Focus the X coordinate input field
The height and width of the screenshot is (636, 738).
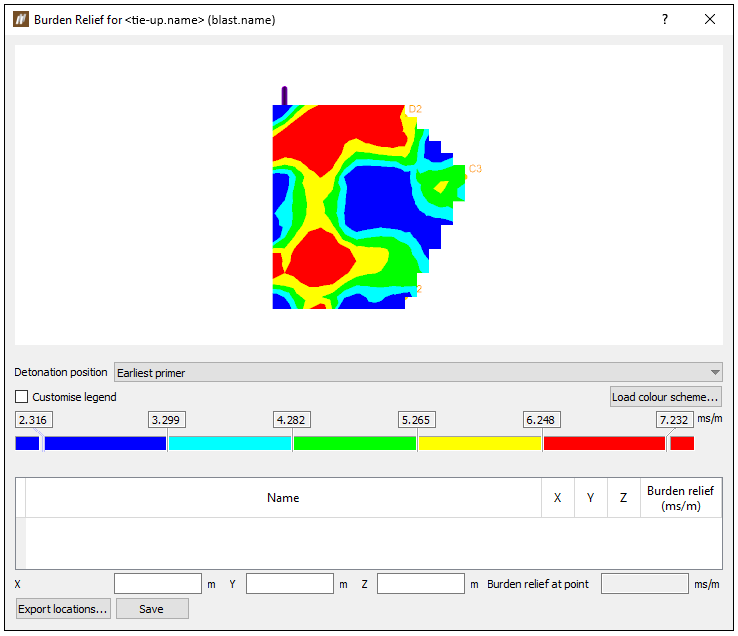tap(158, 584)
